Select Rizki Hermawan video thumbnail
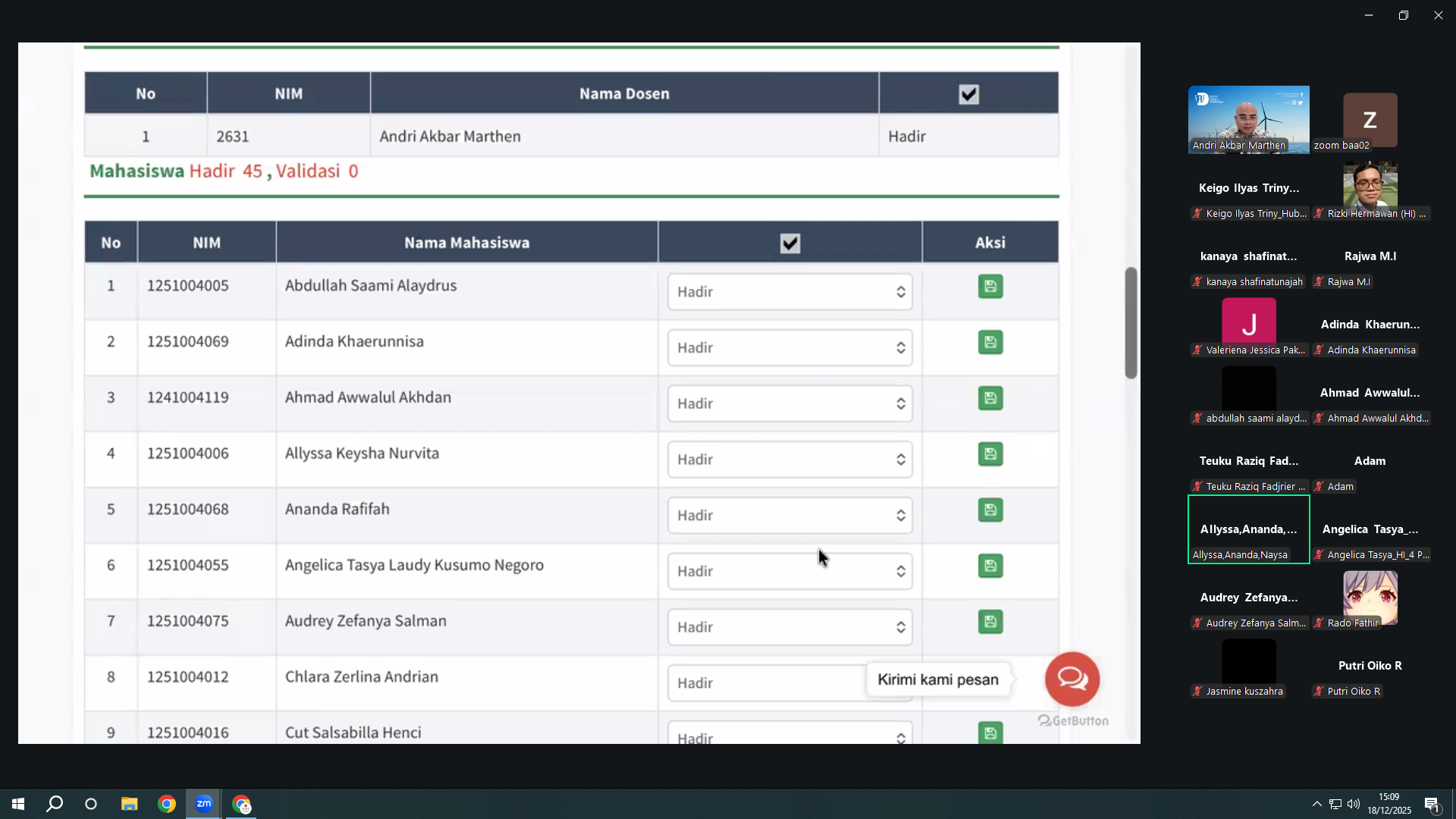The image size is (1456, 819). (x=1370, y=188)
